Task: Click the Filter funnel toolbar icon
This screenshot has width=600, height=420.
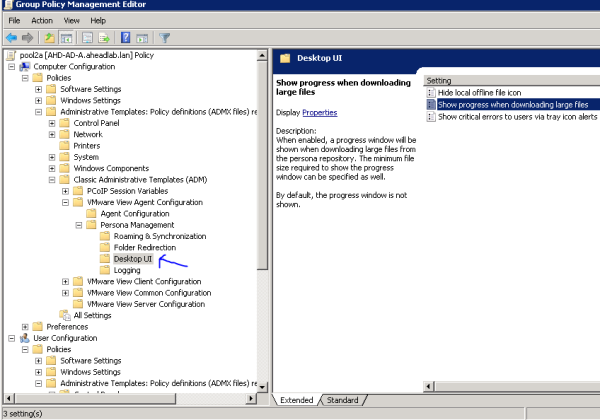Action: tap(165, 38)
